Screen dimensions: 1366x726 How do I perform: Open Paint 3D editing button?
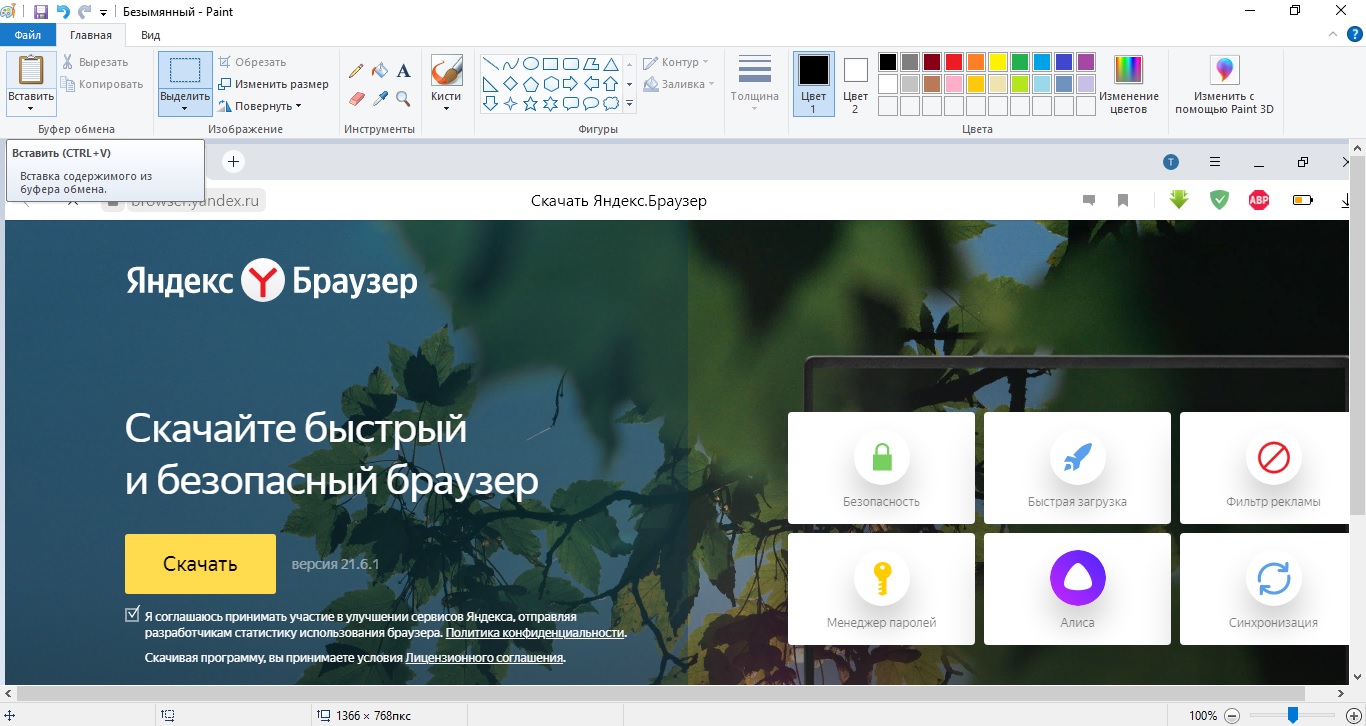pos(1224,71)
